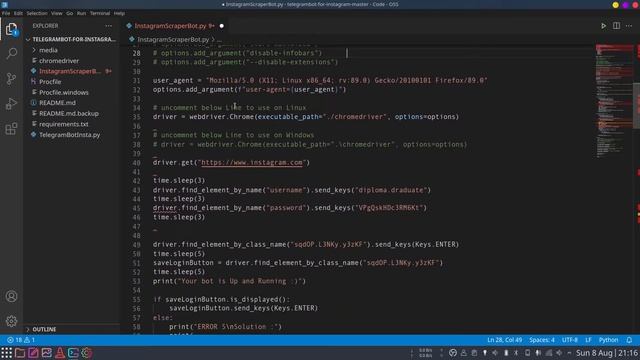
Task: Open the Explorer view in activity bar
Action: coord(11,29)
